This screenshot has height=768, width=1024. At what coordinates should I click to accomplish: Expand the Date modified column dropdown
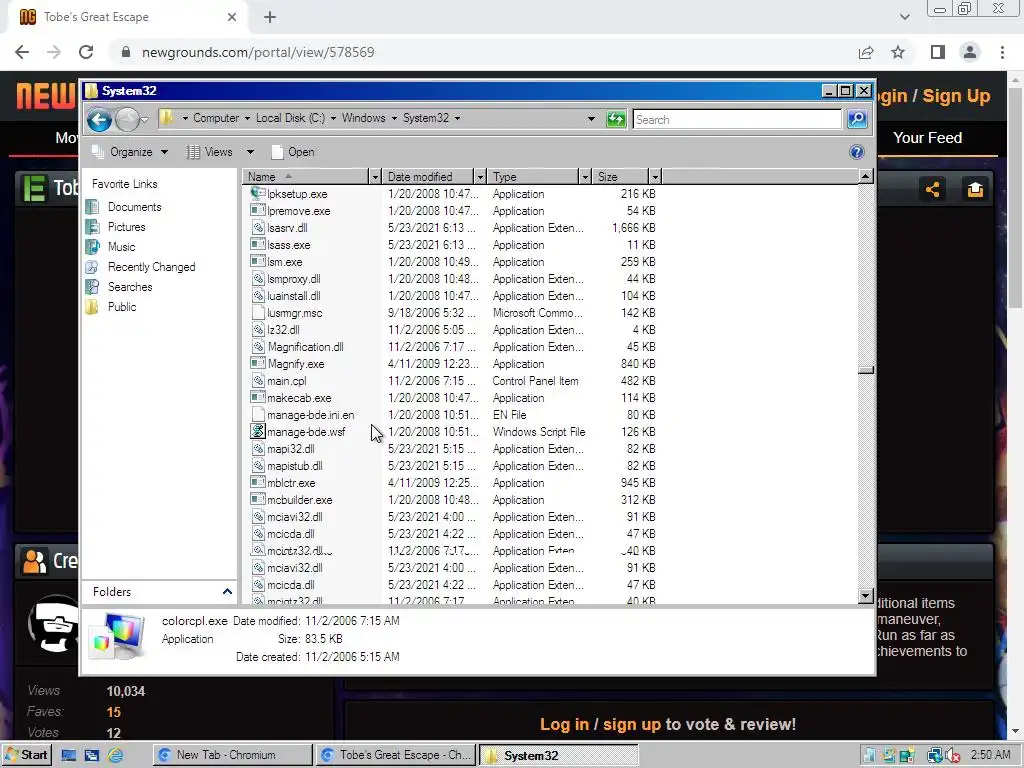pyautogui.click(x=480, y=177)
